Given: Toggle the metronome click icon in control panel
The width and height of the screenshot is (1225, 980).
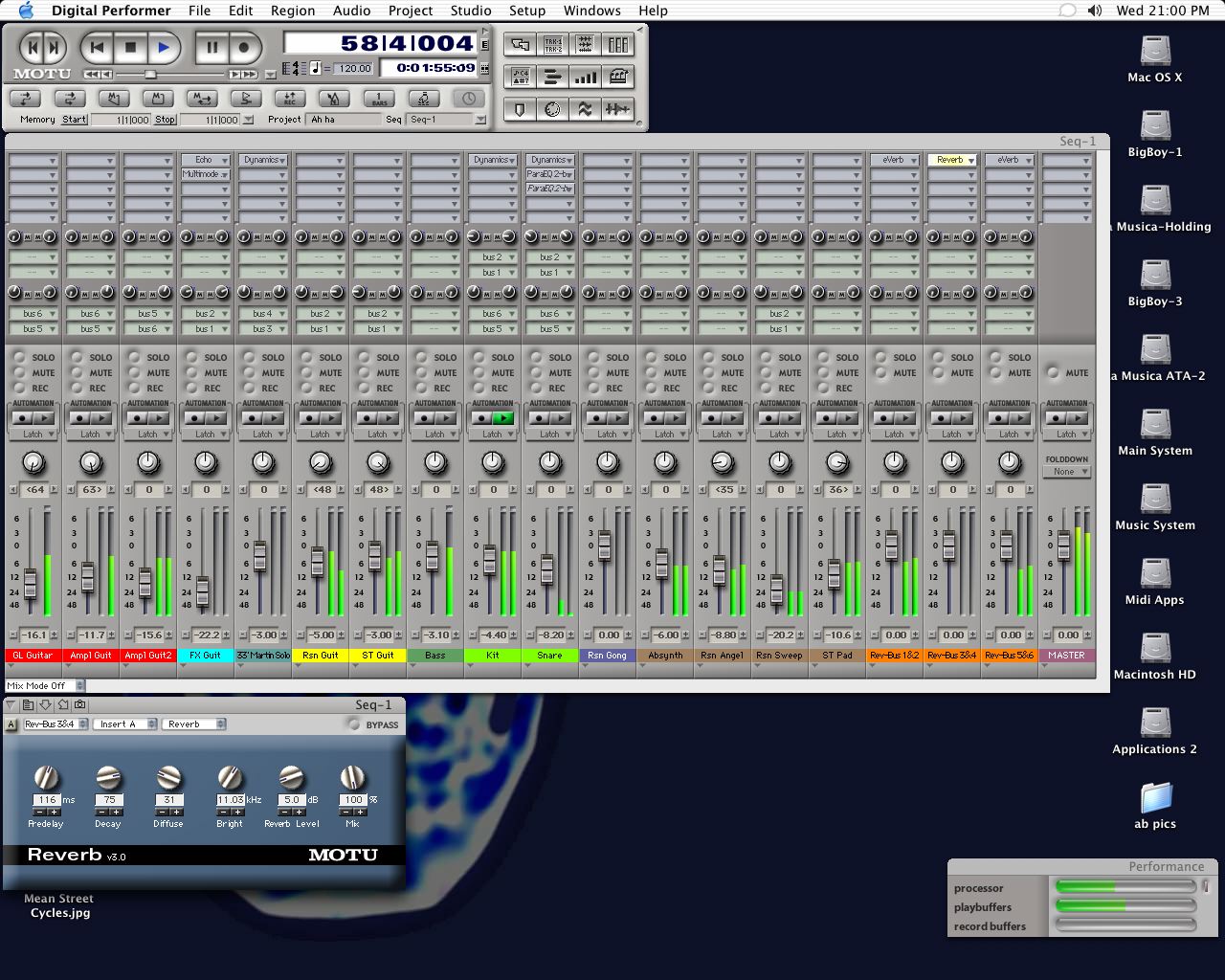Looking at the screenshot, I should pyautogui.click(x=334, y=99).
